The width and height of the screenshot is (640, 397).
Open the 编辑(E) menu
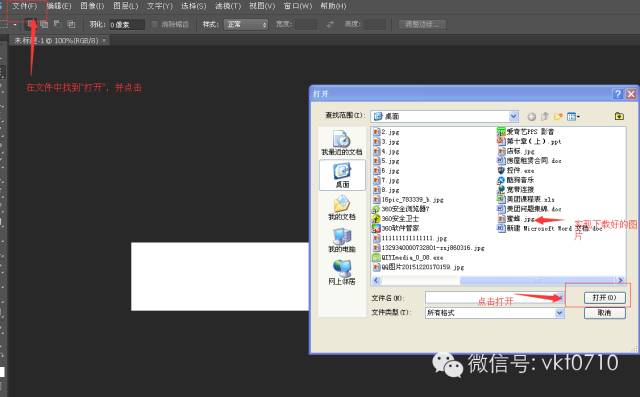tap(59, 6)
